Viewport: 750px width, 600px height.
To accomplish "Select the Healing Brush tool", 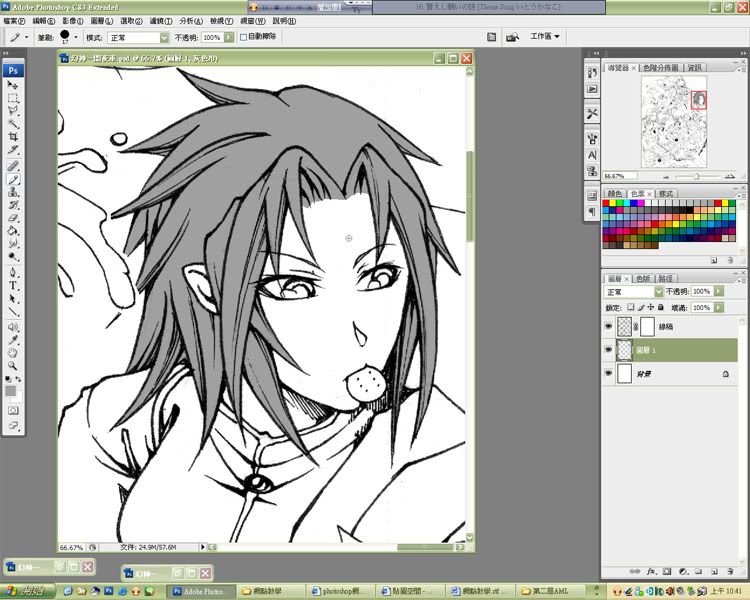I will (13, 166).
